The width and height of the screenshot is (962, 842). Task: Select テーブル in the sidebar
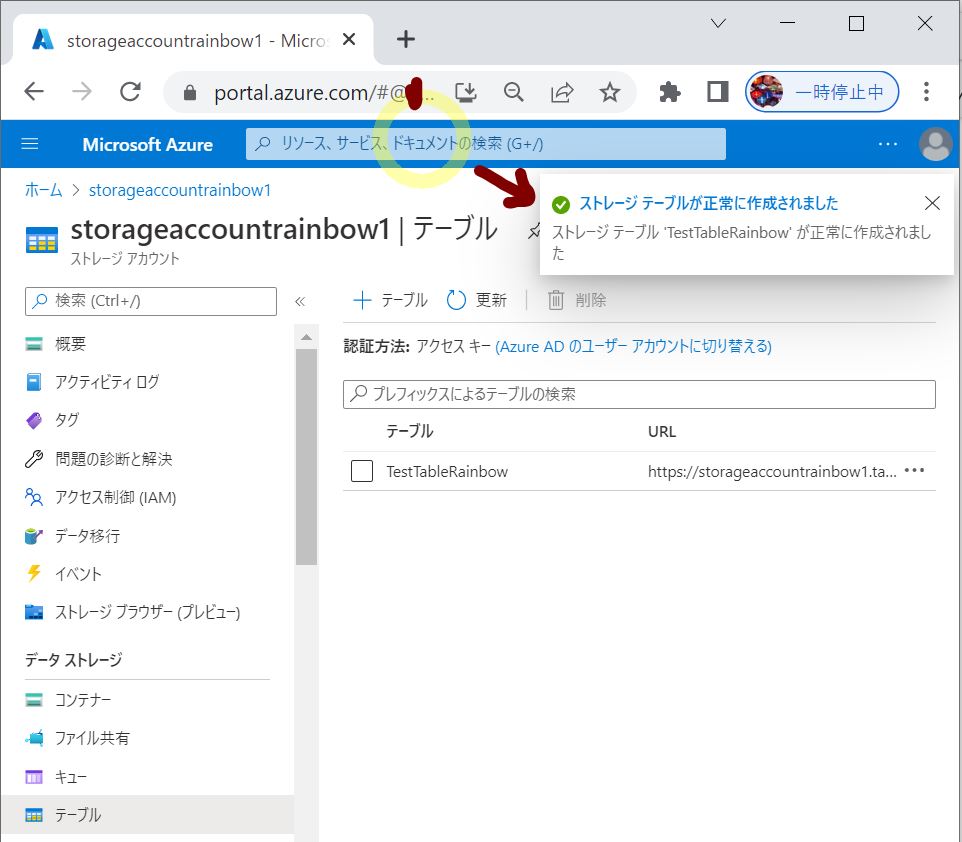[147, 815]
